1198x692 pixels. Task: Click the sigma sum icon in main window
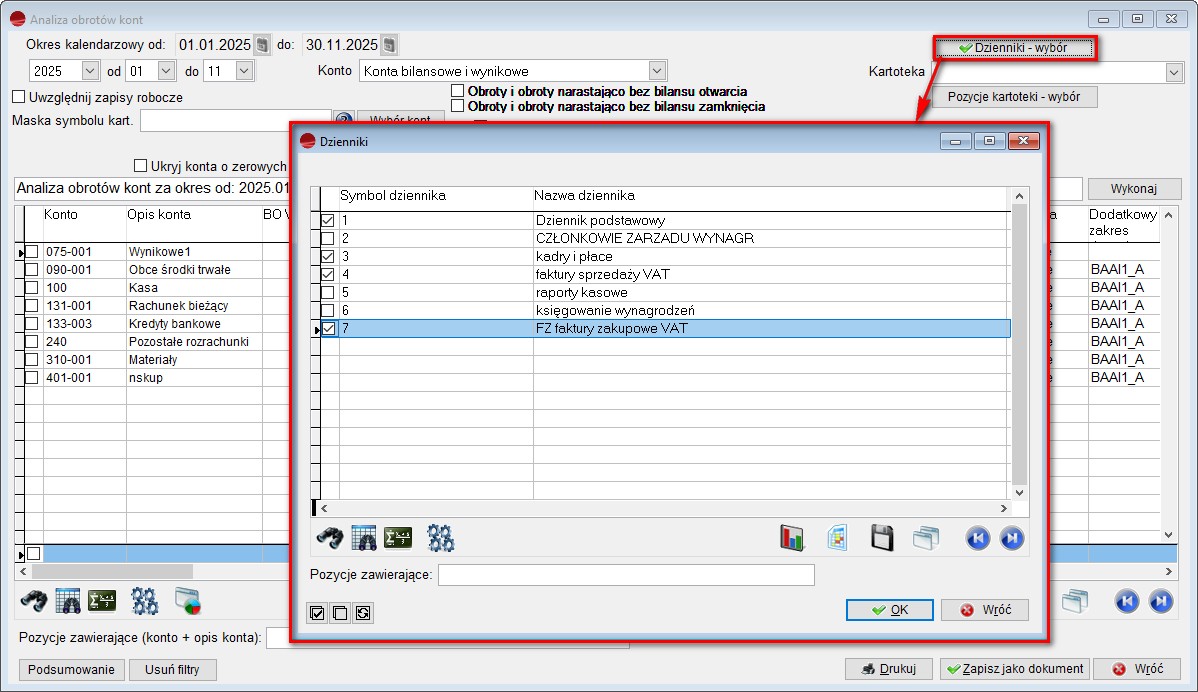pyautogui.click(x=102, y=600)
